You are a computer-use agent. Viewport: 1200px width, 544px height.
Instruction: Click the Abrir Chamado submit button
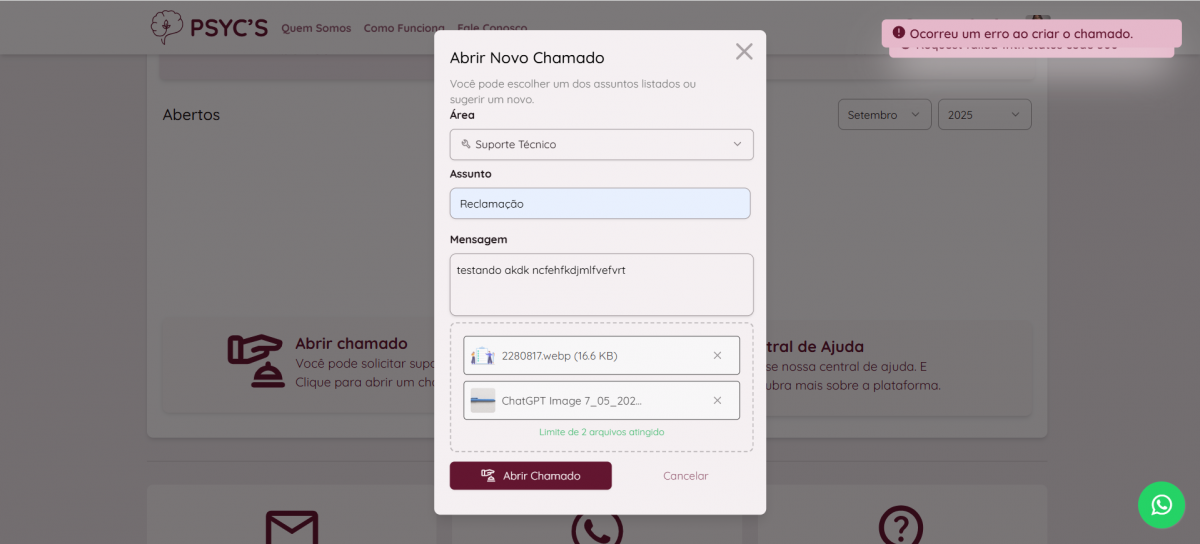(x=530, y=476)
